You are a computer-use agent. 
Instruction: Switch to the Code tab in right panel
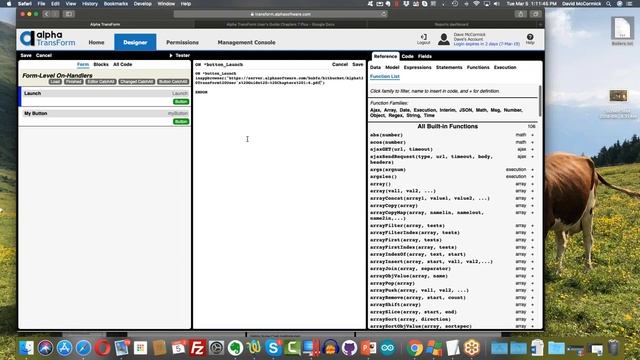click(407, 56)
